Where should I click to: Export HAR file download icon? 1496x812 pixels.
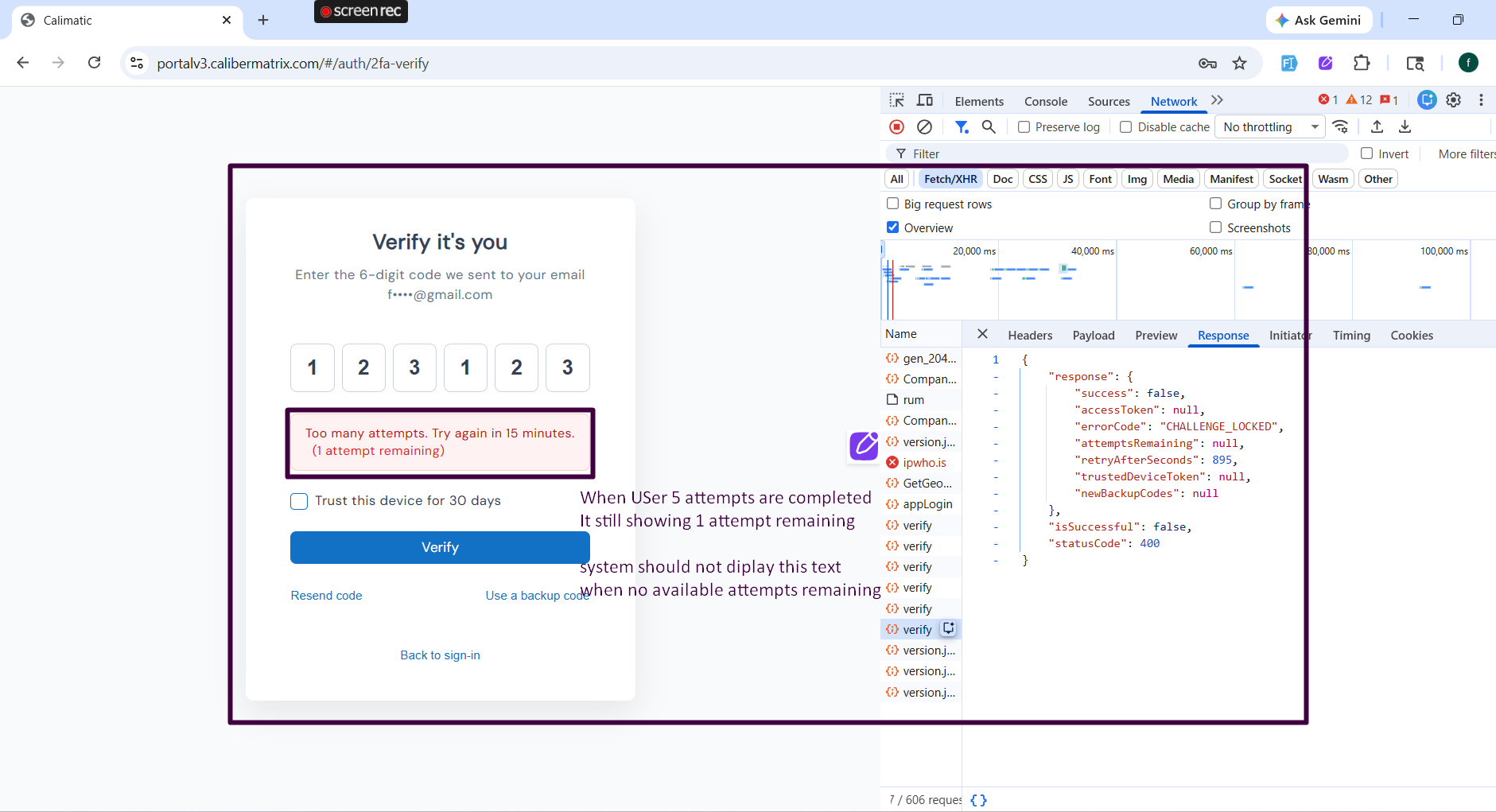point(1405,126)
